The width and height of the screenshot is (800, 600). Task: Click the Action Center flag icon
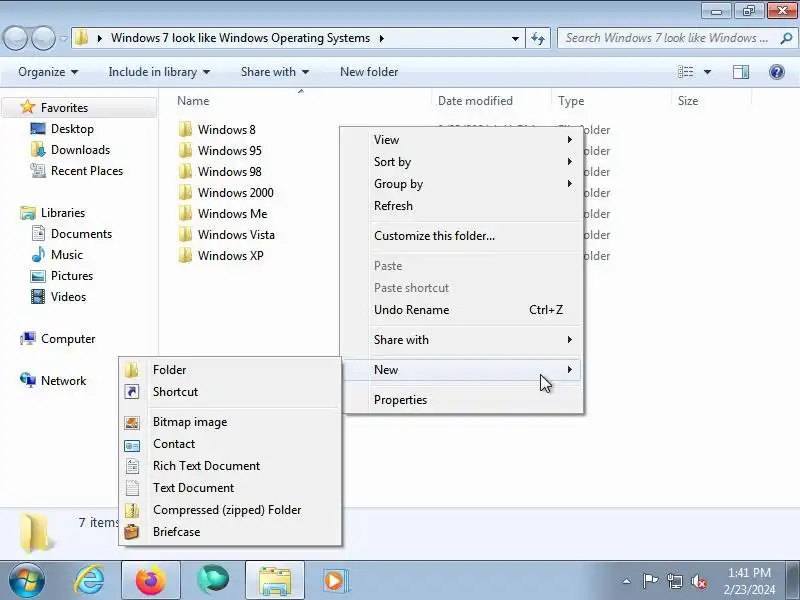650,581
